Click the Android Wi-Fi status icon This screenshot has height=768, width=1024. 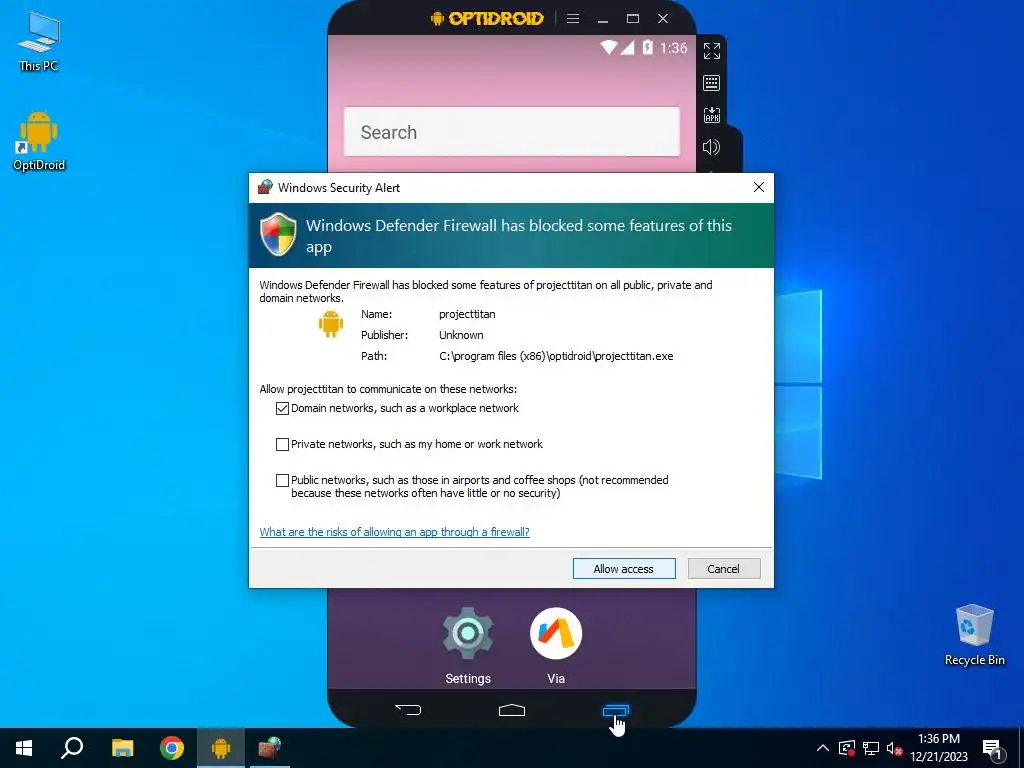pos(609,47)
